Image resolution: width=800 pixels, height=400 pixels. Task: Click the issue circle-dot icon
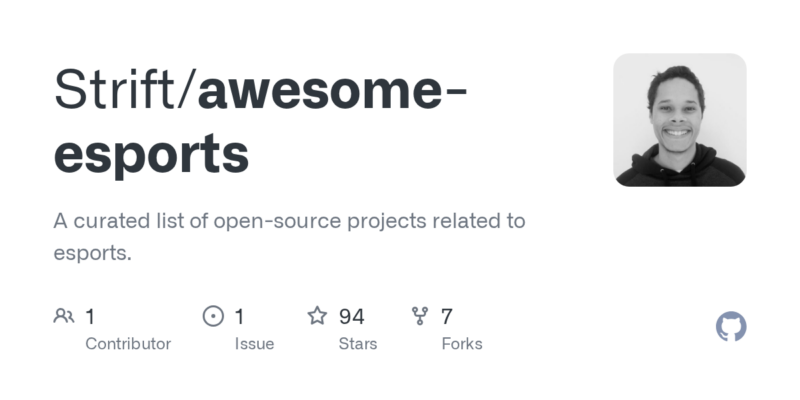click(213, 317)
